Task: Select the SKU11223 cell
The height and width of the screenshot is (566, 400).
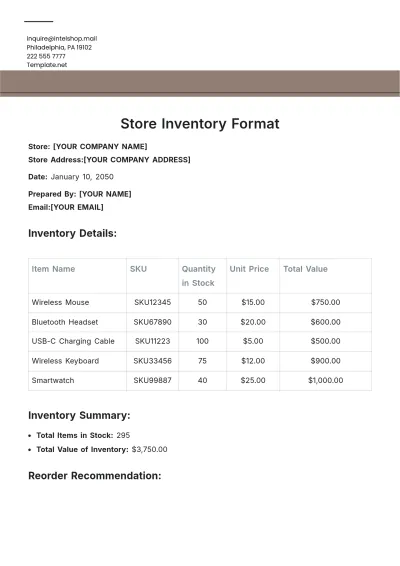Action: tap(152, 341)
